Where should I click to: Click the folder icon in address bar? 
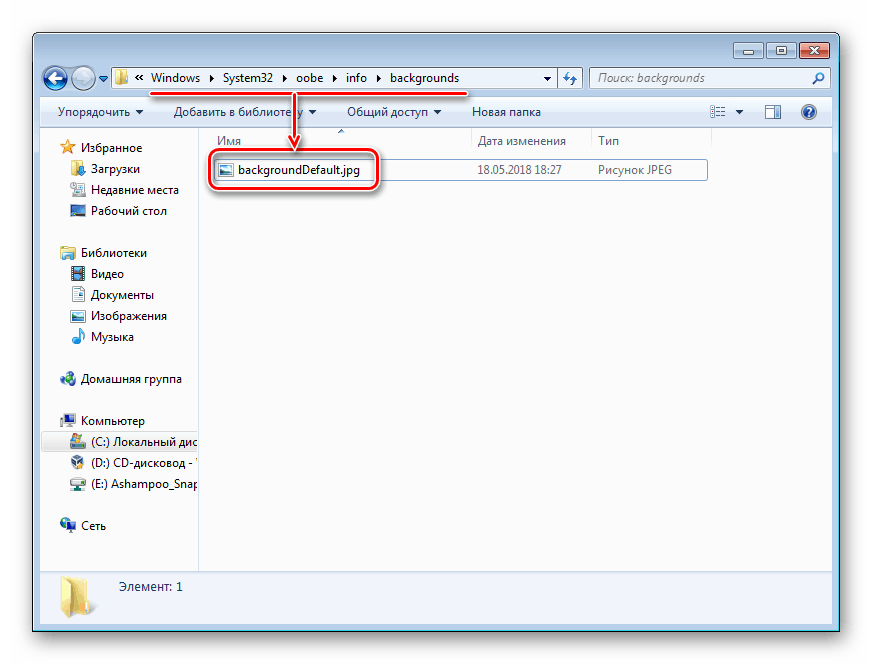tap(121, 78)
